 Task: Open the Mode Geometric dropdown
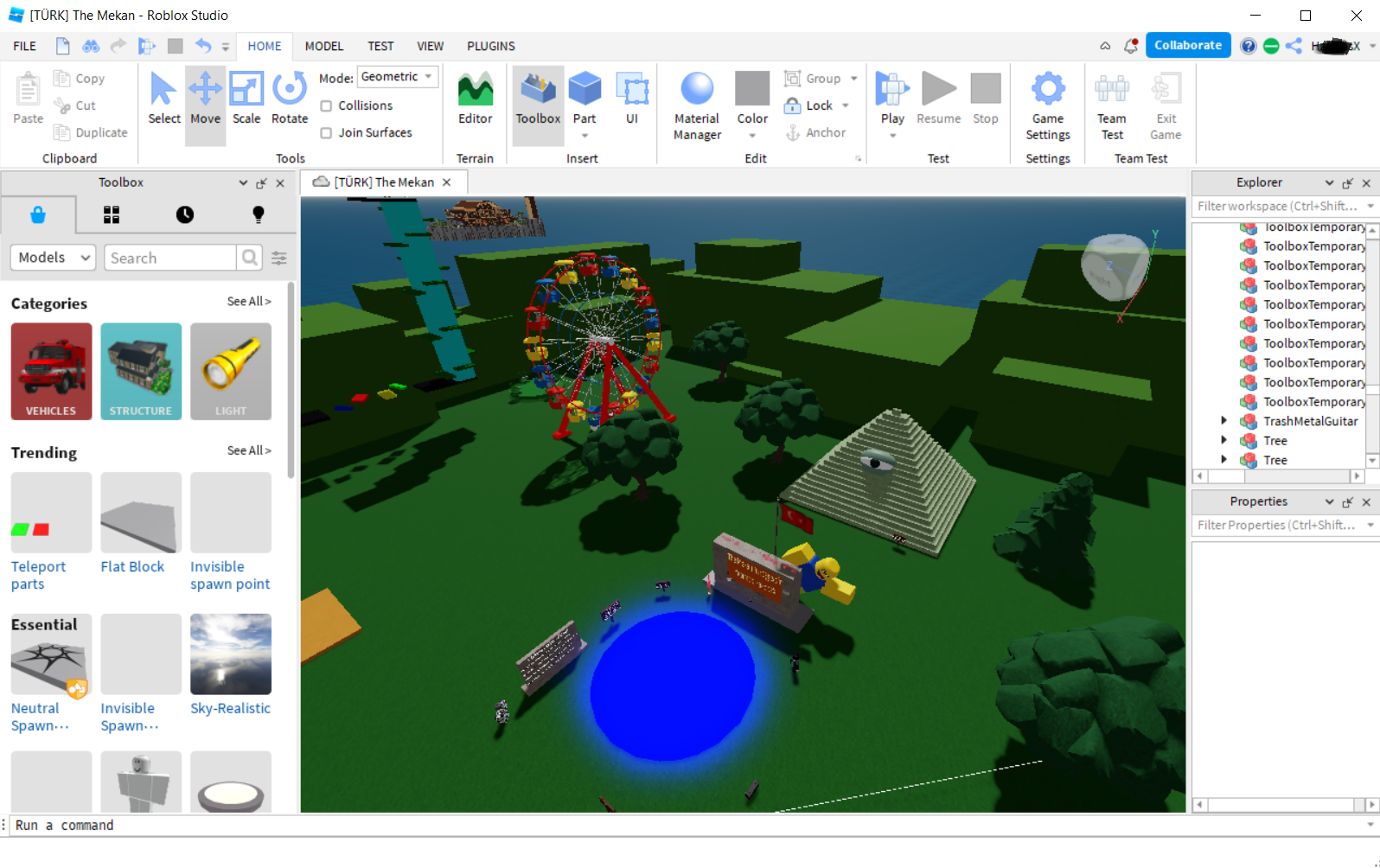point(398,77)
